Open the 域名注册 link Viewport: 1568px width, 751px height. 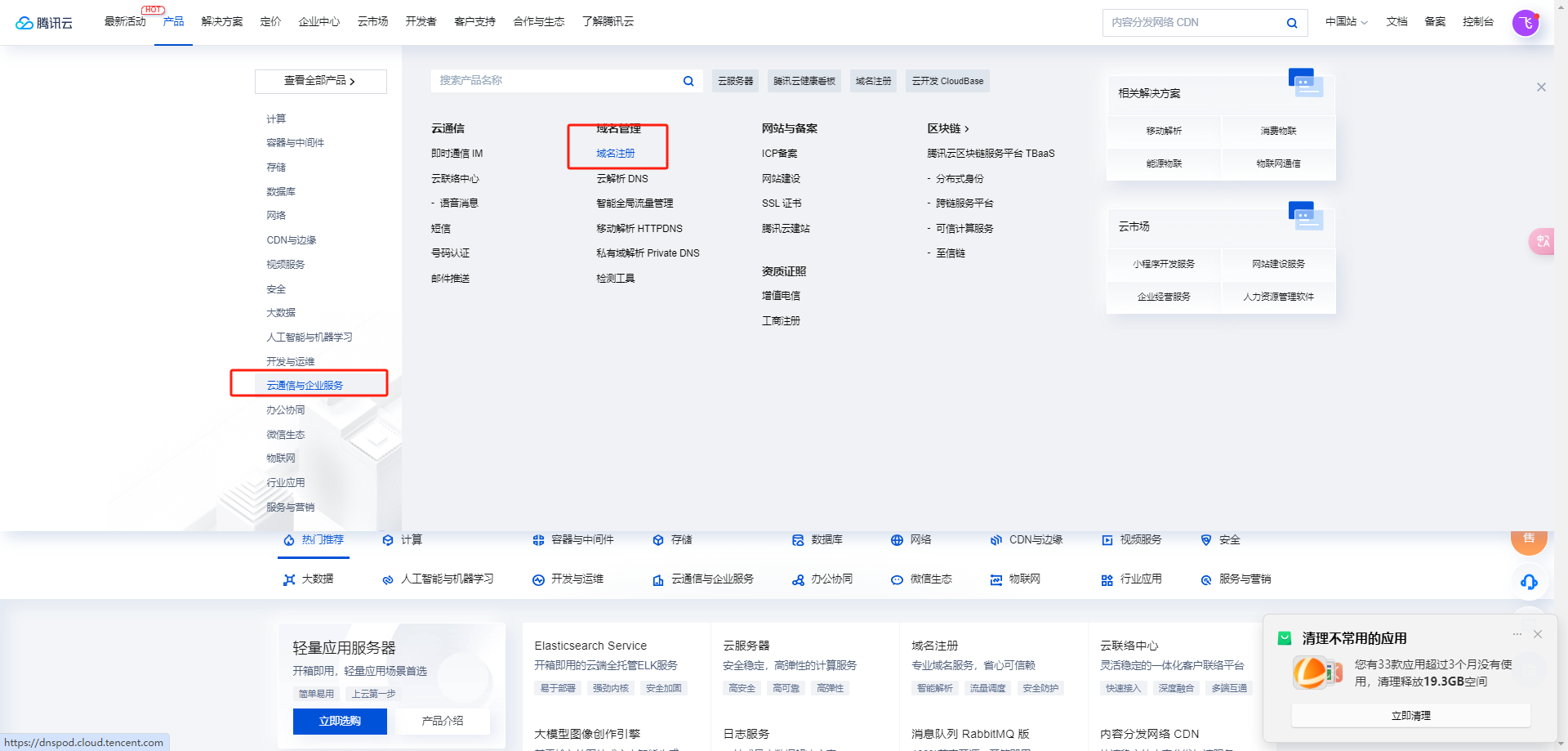pos(615,154)
